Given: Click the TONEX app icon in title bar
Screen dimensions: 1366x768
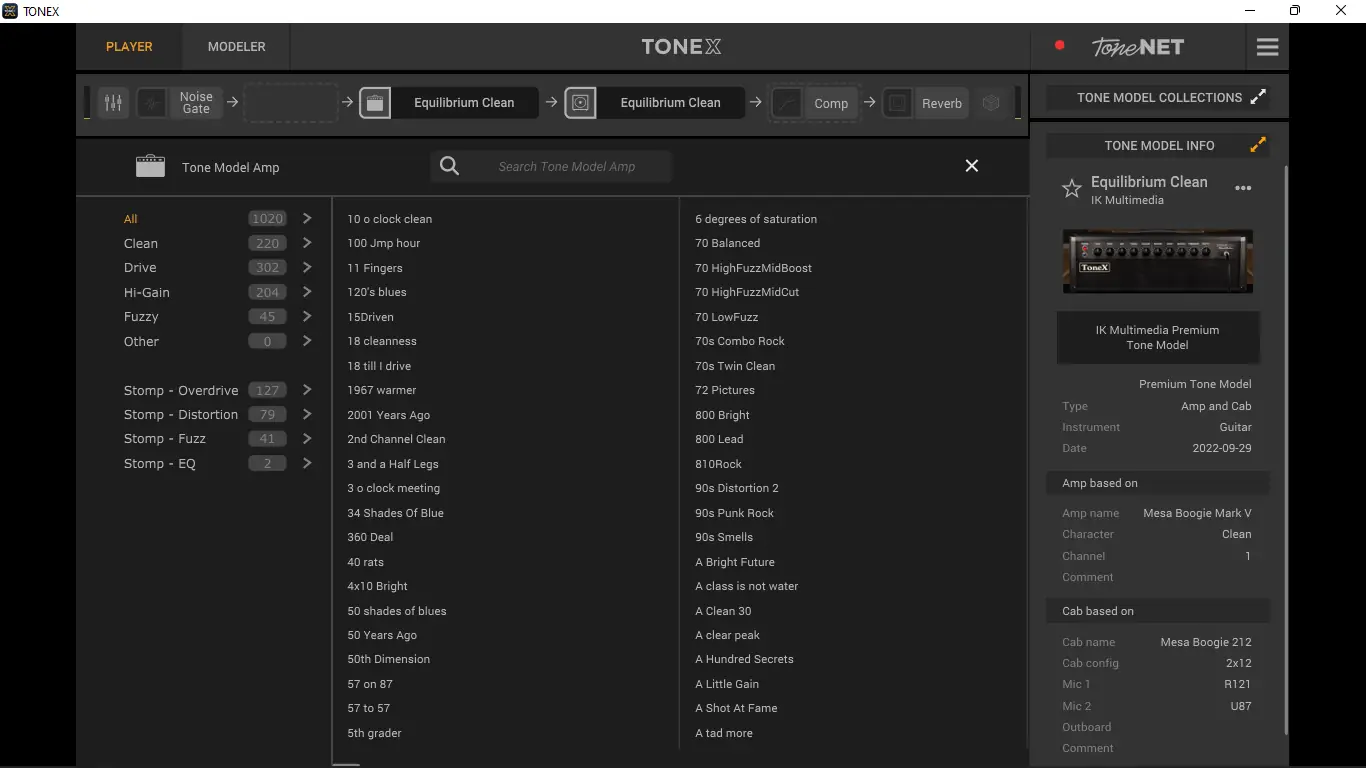Looking at the screenshot, I should (10, 11).
